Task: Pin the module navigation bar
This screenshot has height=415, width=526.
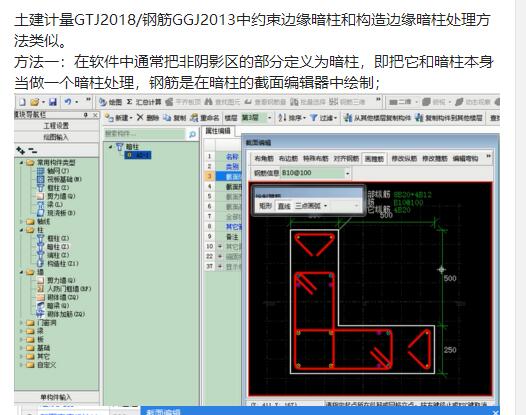Action: click(x=86, y=115)
